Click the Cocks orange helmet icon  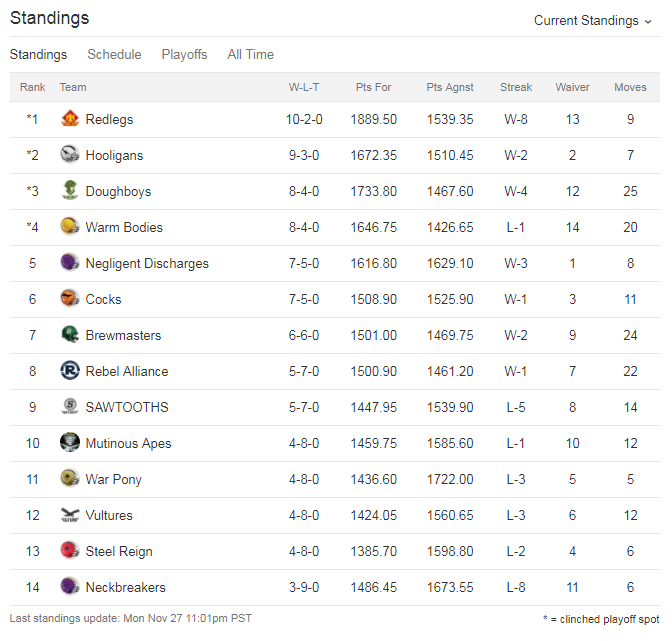pyautogui.click(x=70, y=299)
